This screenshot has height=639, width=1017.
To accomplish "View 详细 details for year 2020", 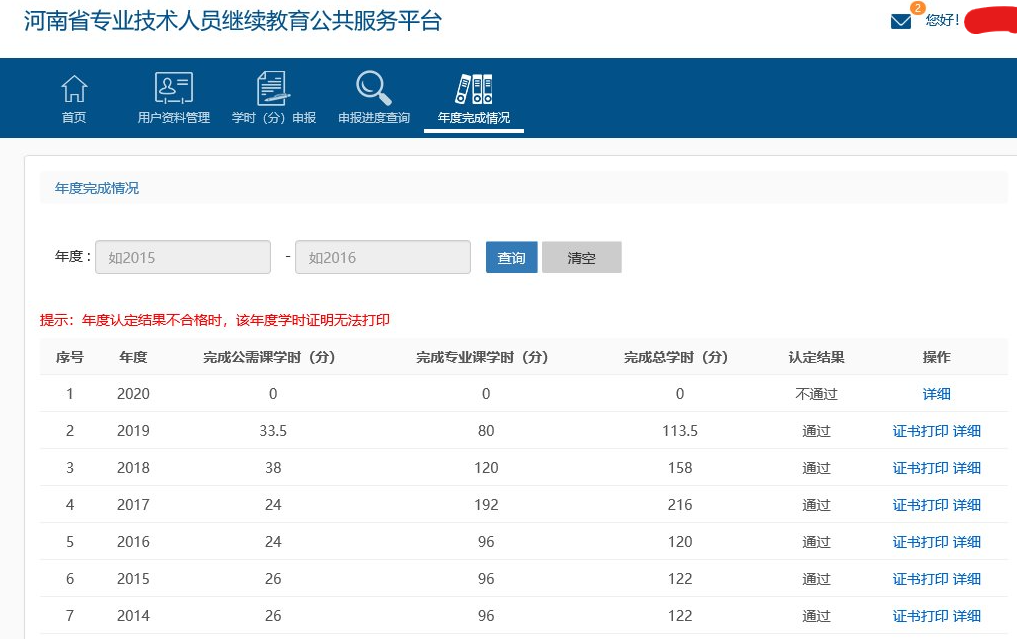I will 935,393.
